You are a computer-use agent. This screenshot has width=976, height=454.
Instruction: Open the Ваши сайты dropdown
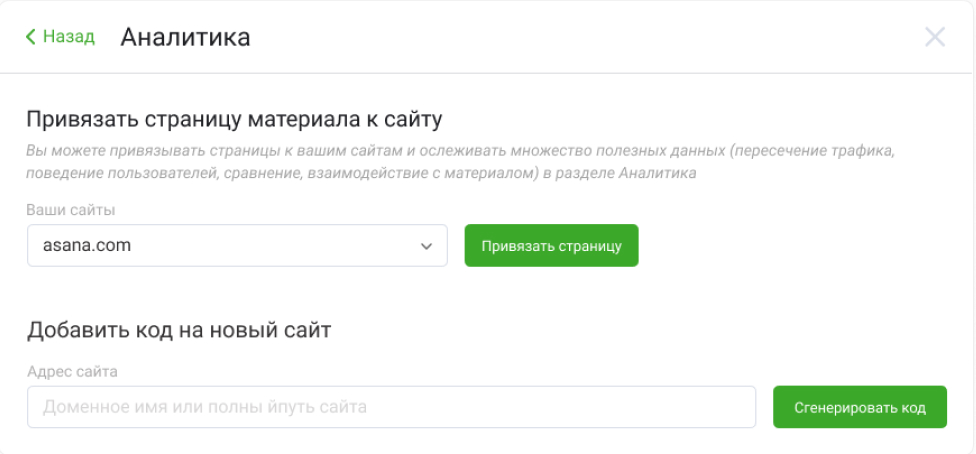pos(237,246)
